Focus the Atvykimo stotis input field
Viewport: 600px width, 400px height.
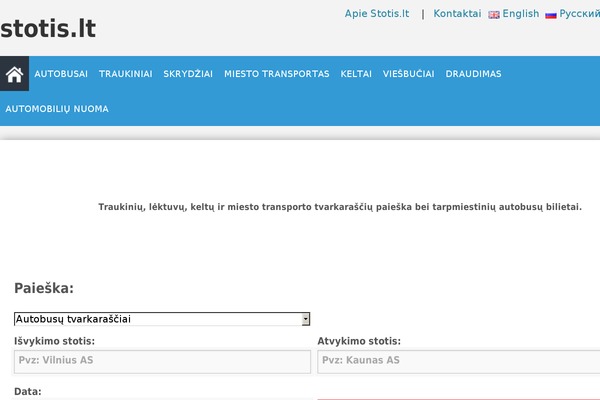(x=458, y=361)
